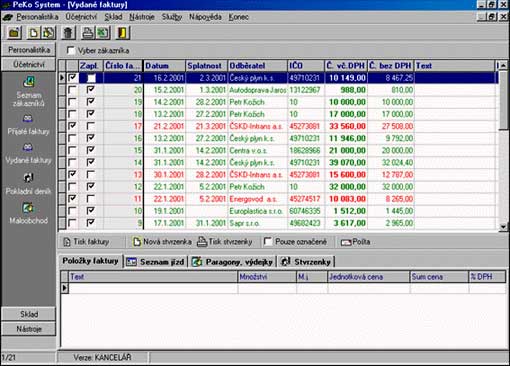Click the edit document toolbar icon
The image size is (510, 366).
[x=48, y=33]
